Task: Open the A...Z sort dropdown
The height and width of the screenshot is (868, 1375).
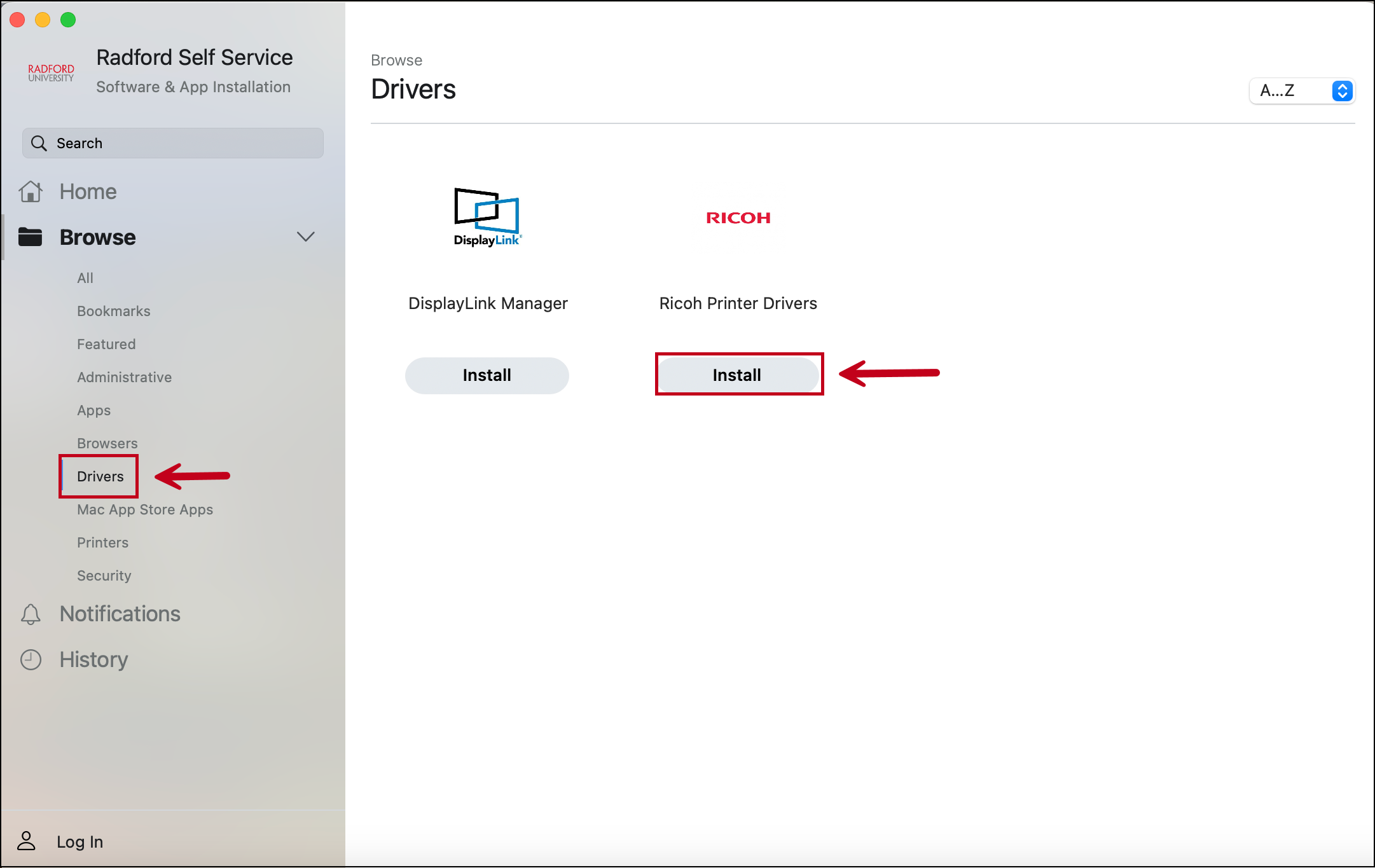Action: (1302, 91)
